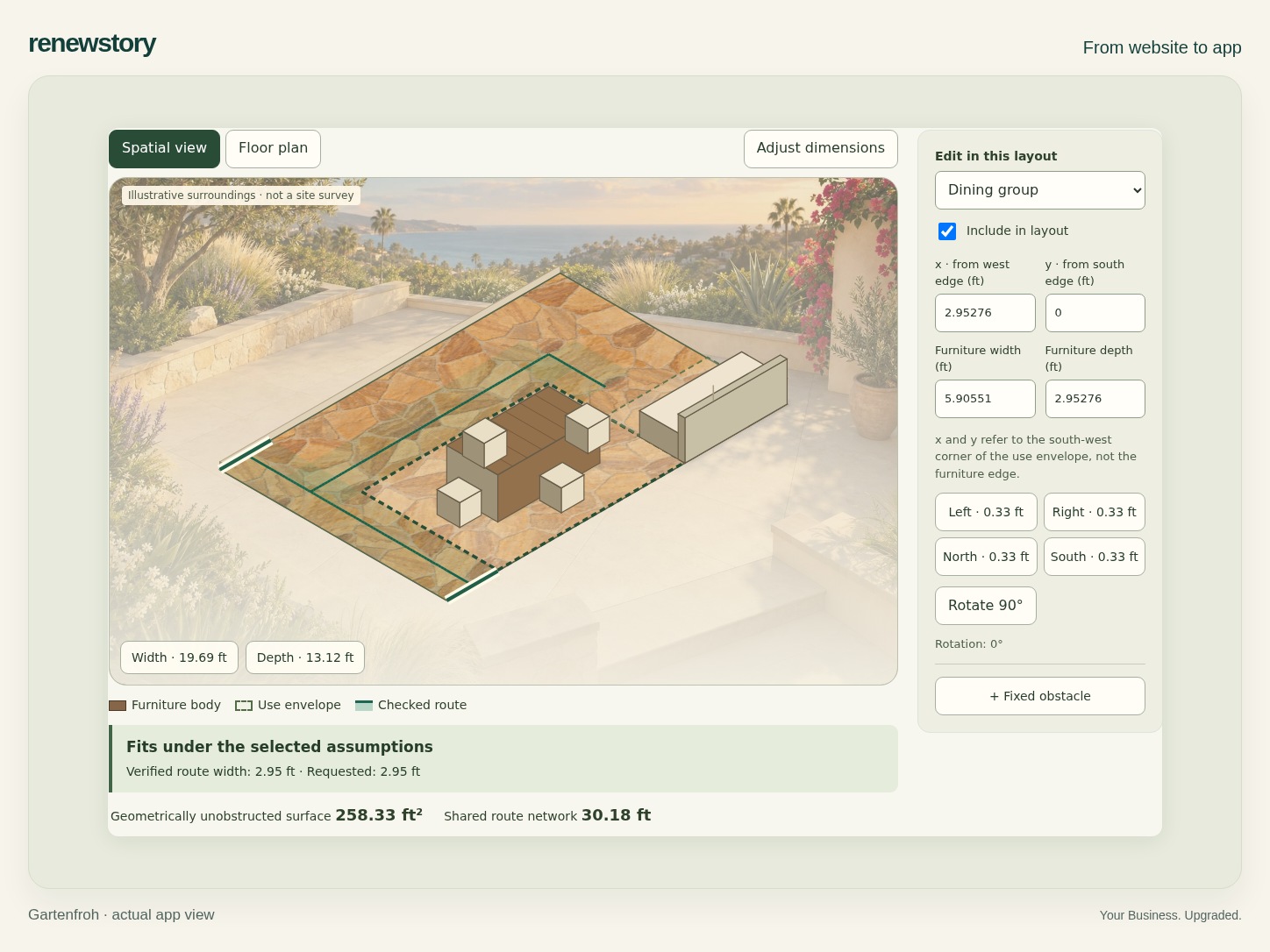Nudge right with Right · 0.33 ft button
The height and width of the screenshot is (952, 1270).
(1094, 512)
